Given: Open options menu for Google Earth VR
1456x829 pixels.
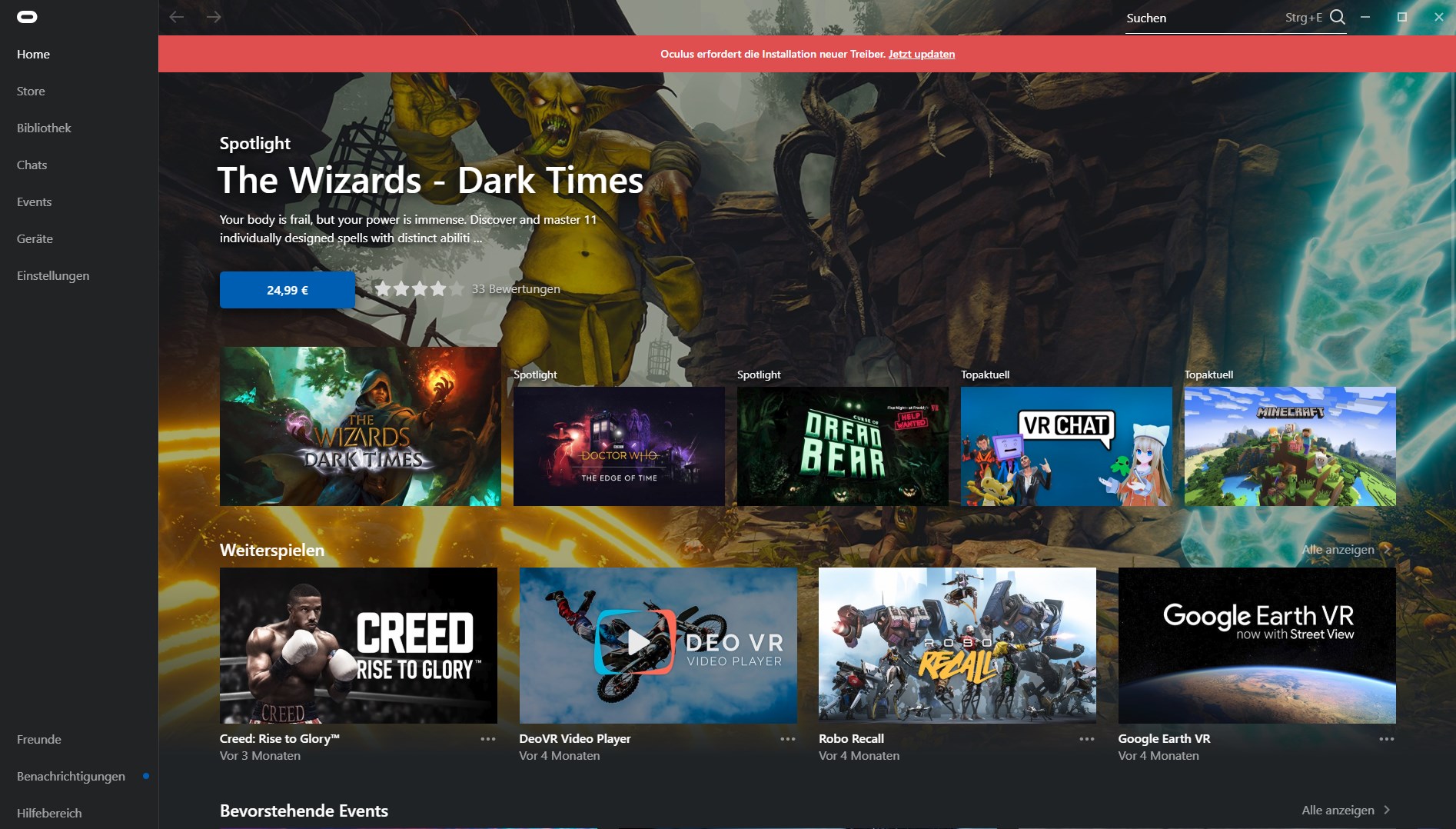Looking at the screenshot, I should (x=1387, y=739).
